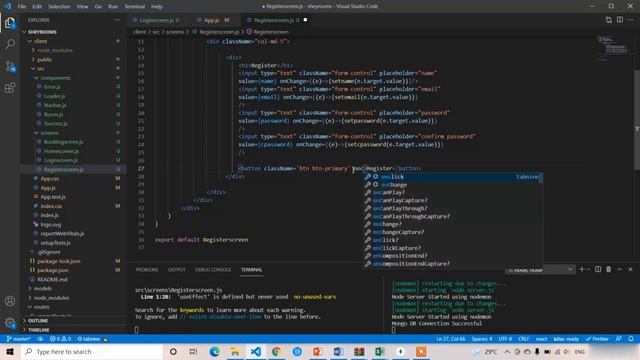Click Explorer more actions ellipsis
640x360 pixels.
coord(117,20)
